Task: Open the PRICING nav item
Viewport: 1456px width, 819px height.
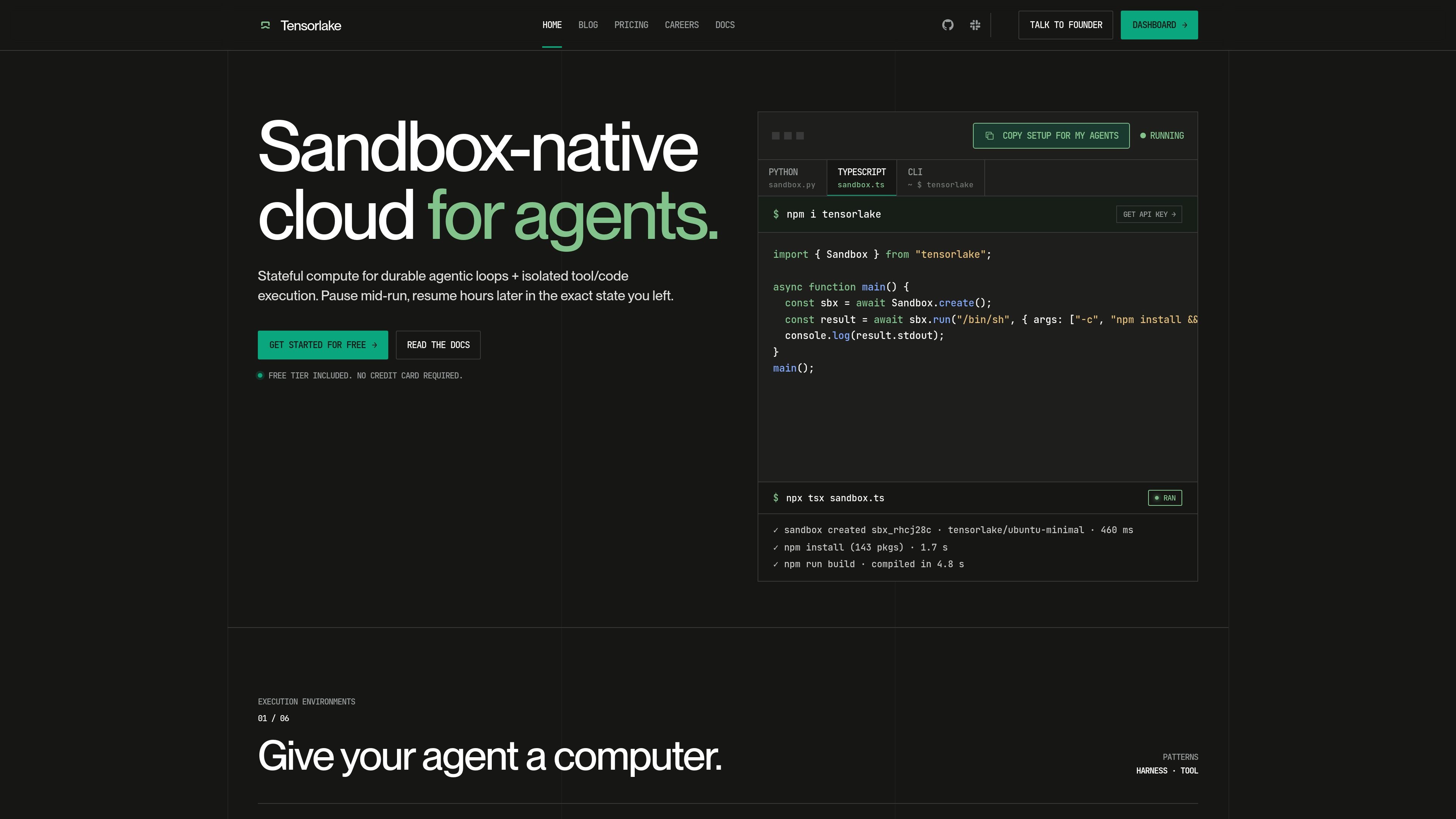Action: tap(631, 25)
